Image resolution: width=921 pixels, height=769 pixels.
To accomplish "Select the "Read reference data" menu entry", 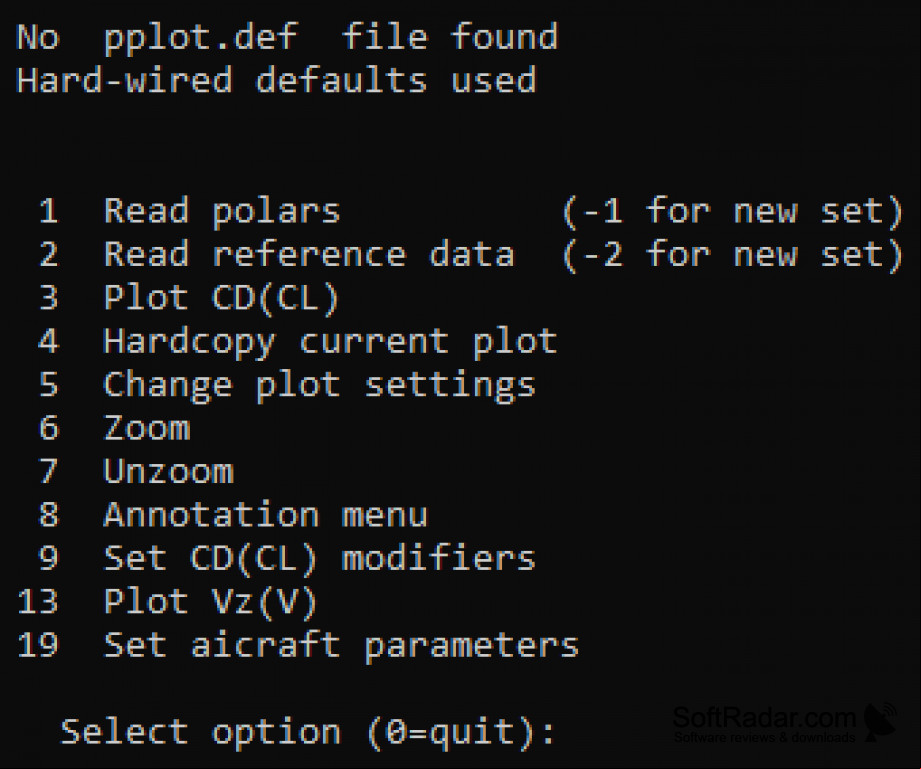I will [309, 255].
